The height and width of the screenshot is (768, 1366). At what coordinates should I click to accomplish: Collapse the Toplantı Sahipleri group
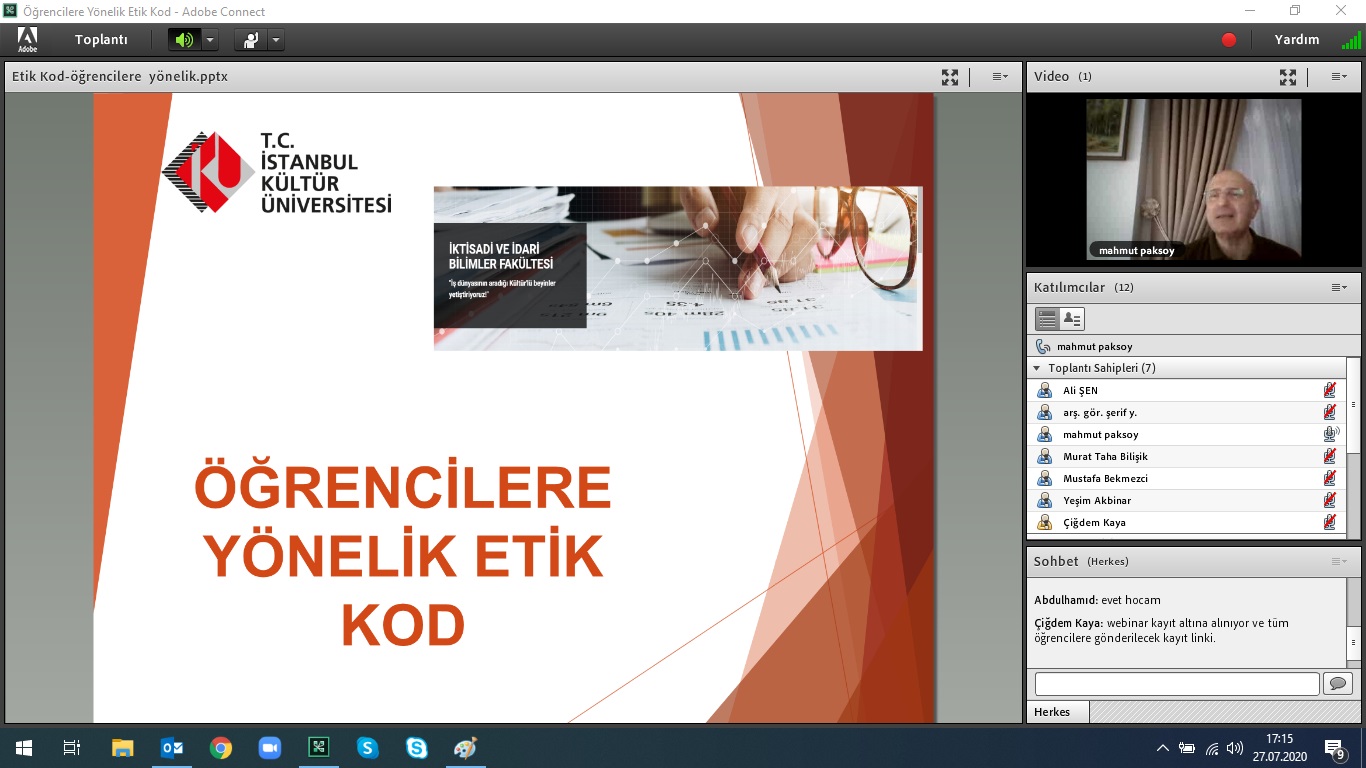pyautogui.click(x=1037, y=368)
